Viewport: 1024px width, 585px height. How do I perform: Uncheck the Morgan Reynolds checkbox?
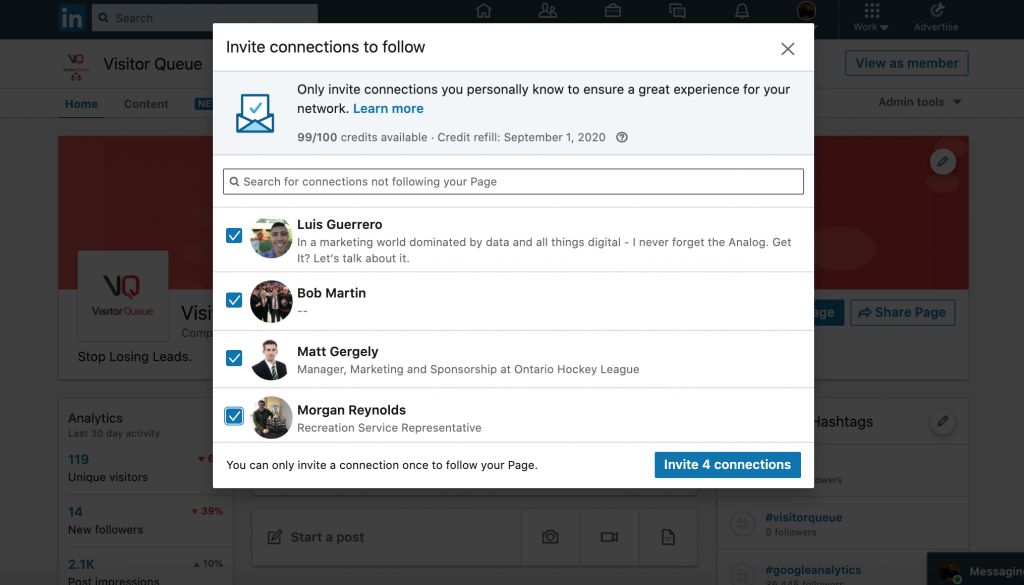coord(234,417)
